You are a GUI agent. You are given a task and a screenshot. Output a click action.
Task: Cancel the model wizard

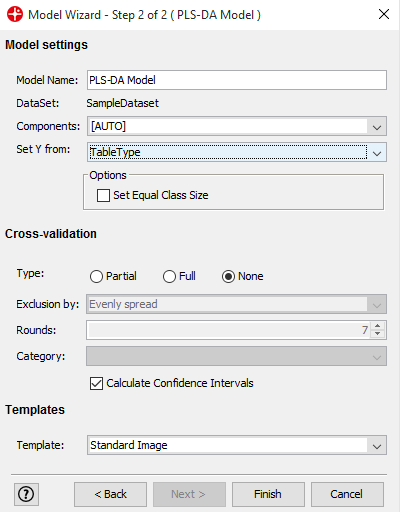tap(347, 494)
